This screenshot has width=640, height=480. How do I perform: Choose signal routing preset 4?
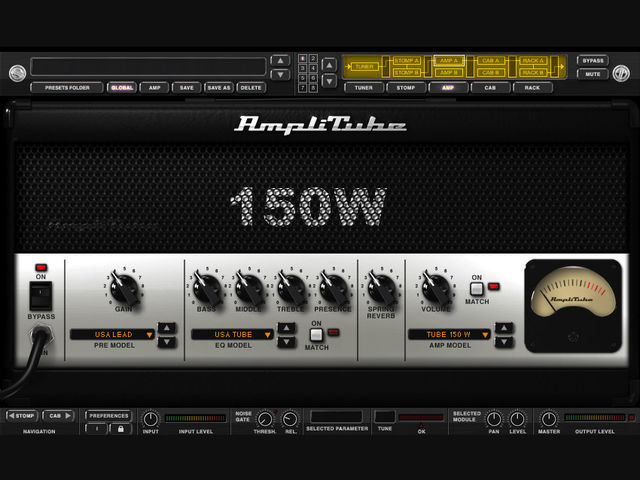[x=313, y=68]
